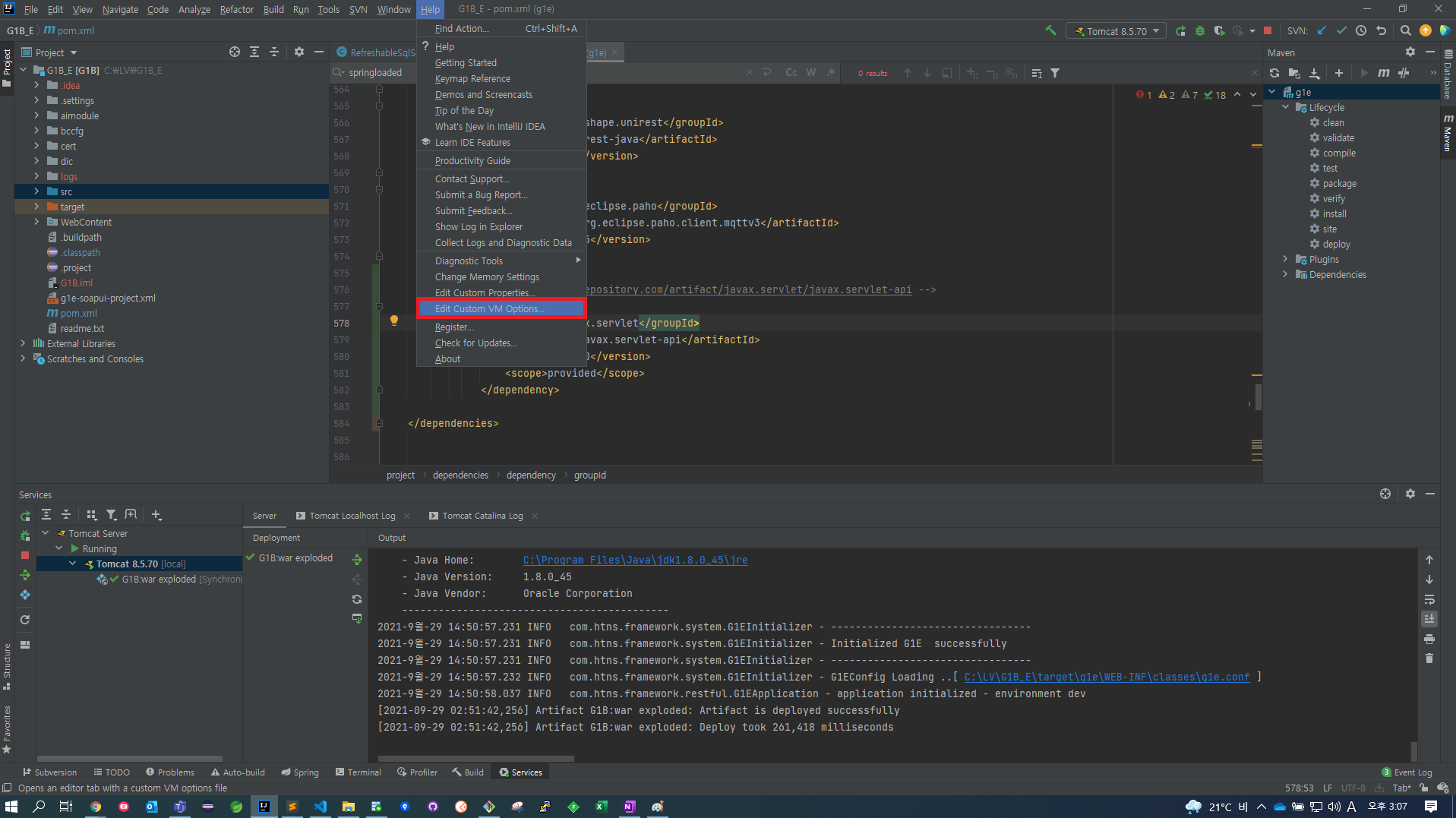This screenshot has width=1456, height=818.
Task: Expand the Dependencies node in Maven
Action: click(x=1286, y=274)
